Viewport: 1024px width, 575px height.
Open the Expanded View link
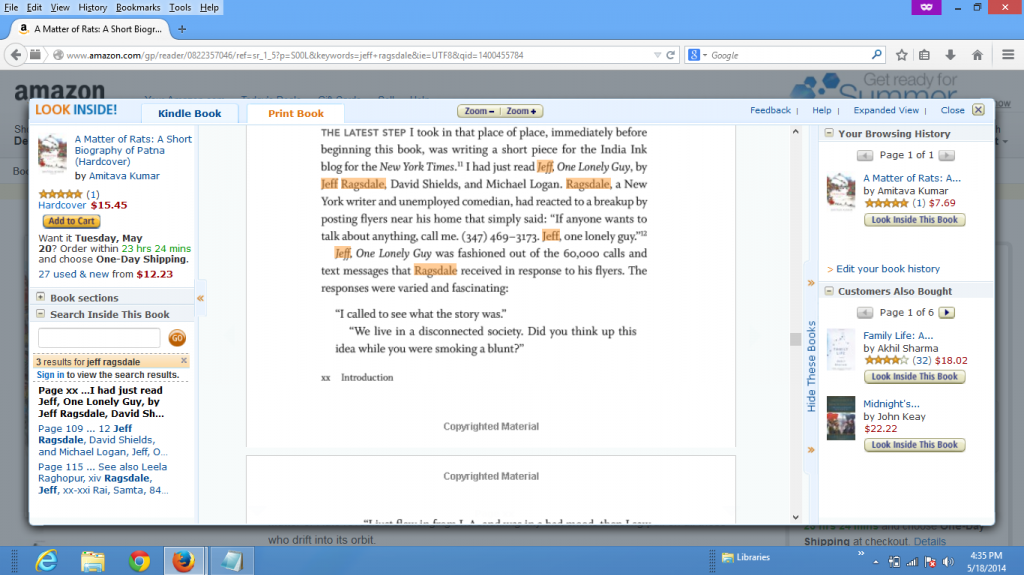(885, 110)
